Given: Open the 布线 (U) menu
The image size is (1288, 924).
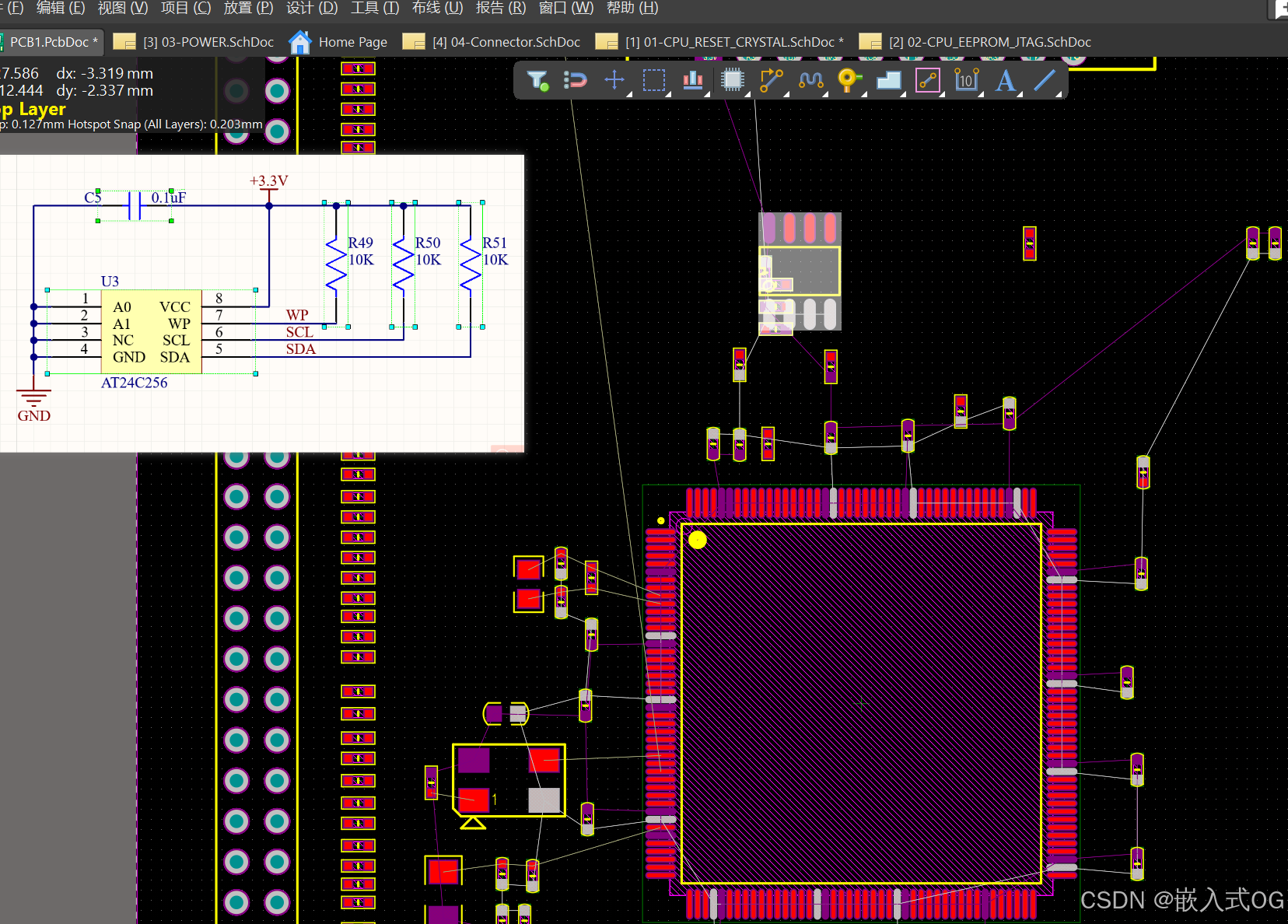Looking at the screenshot, I should tap(437, 8).
